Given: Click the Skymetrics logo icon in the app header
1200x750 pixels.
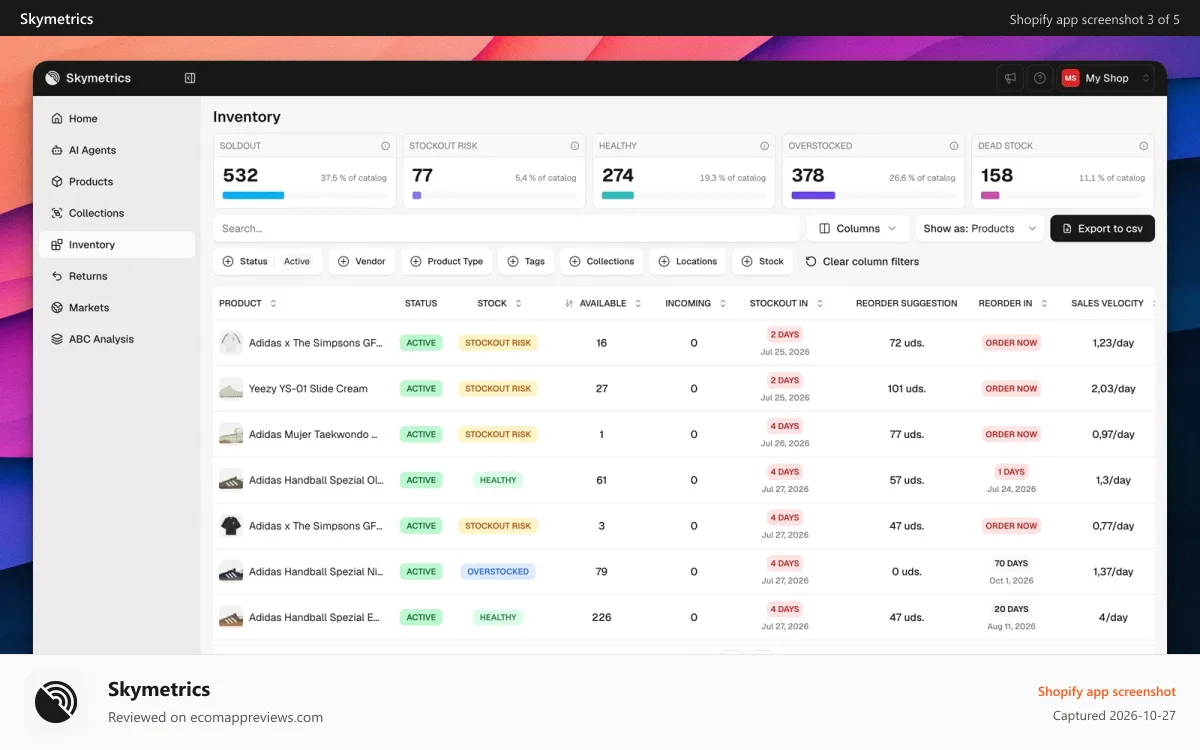Looking at the screenshot, I should (x=53, y=78).
